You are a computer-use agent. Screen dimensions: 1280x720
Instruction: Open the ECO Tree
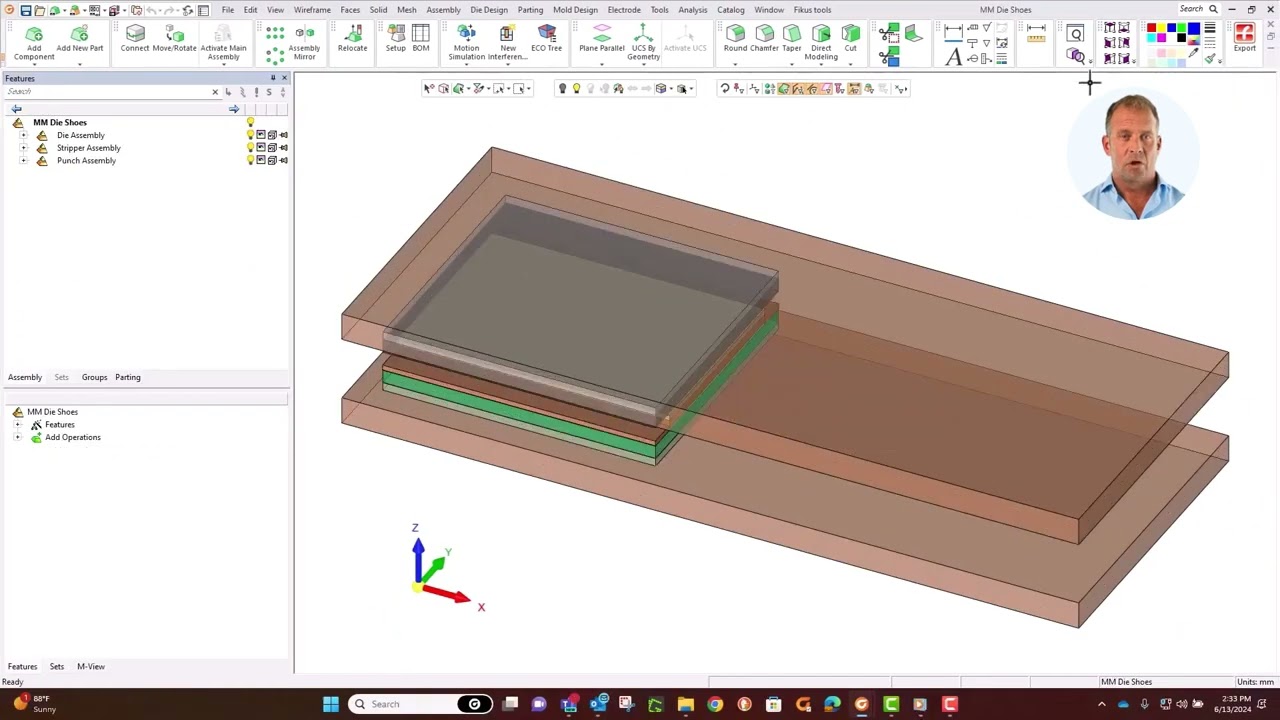pos(546,40)
